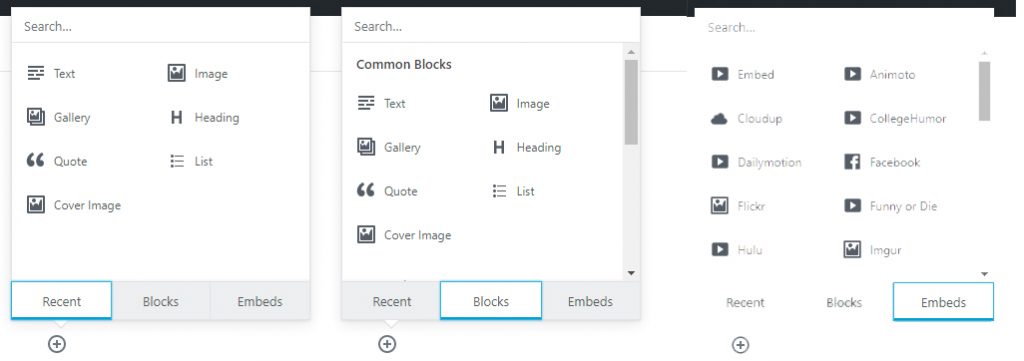
Task: Add a Flickr embed block
Action: (x=738, y=206)
